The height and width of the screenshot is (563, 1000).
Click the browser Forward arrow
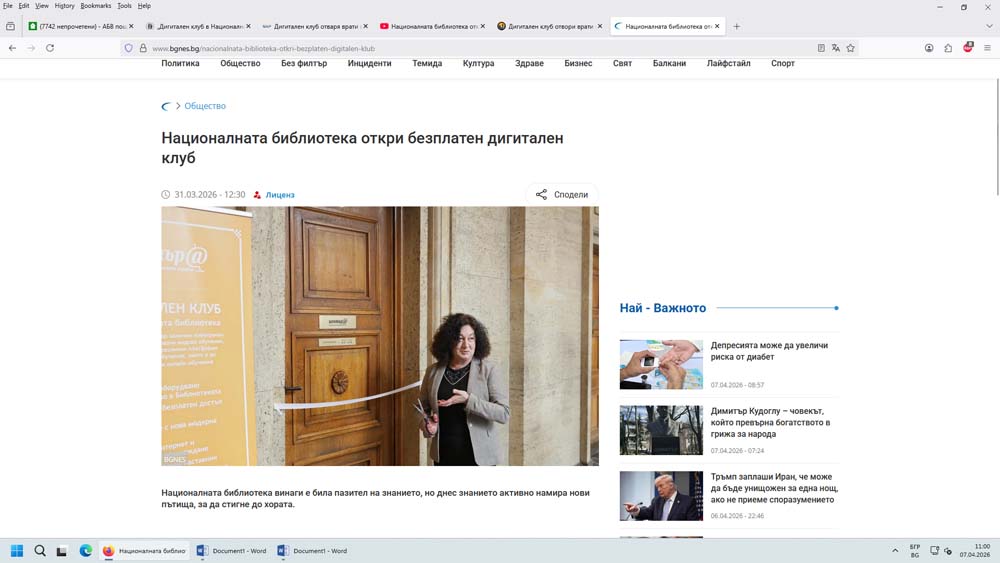31,48
